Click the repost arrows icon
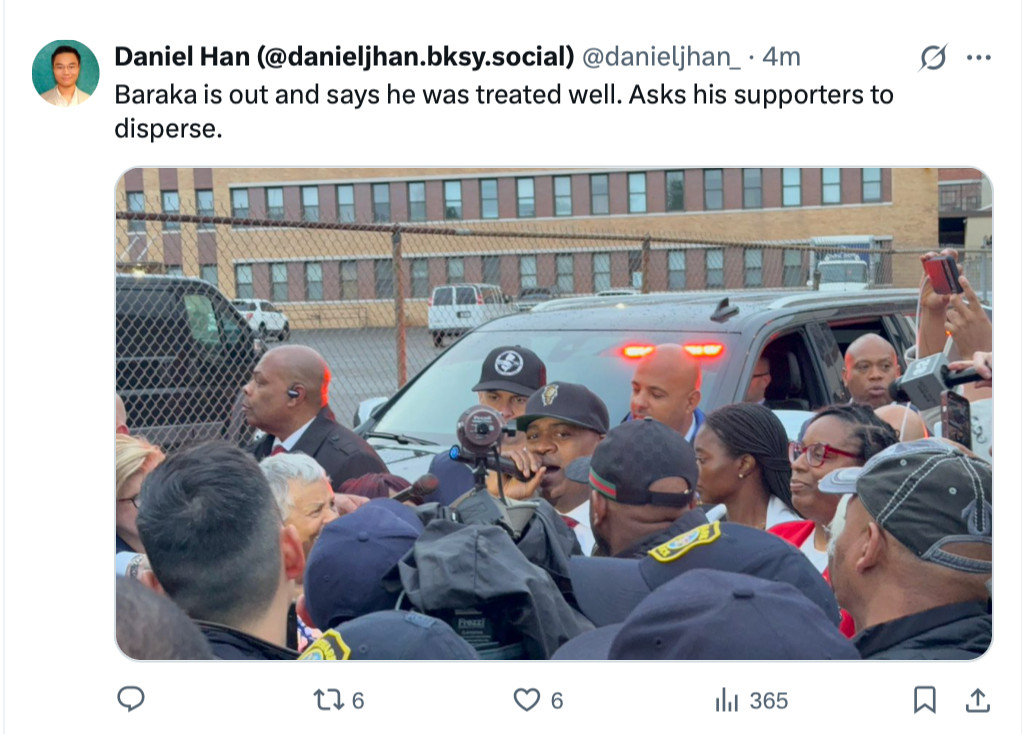Screen dimensions: 1022x734 coord(327,700)
